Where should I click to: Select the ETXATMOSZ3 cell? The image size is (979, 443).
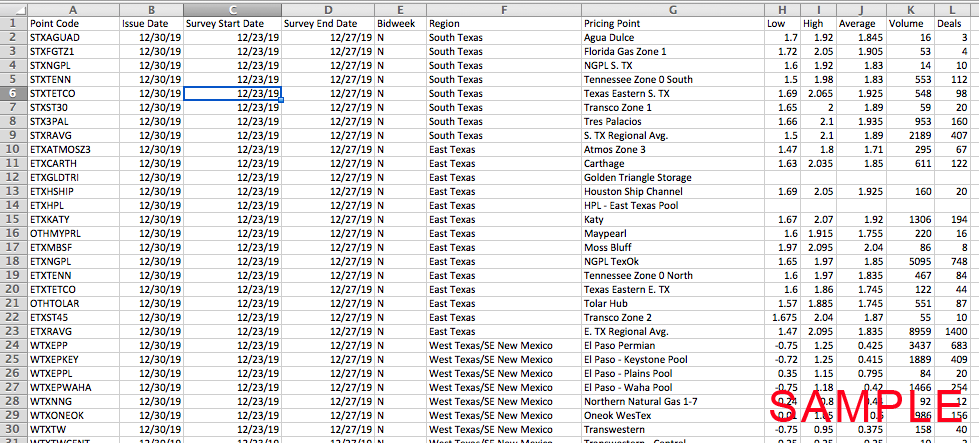(74, 150)
